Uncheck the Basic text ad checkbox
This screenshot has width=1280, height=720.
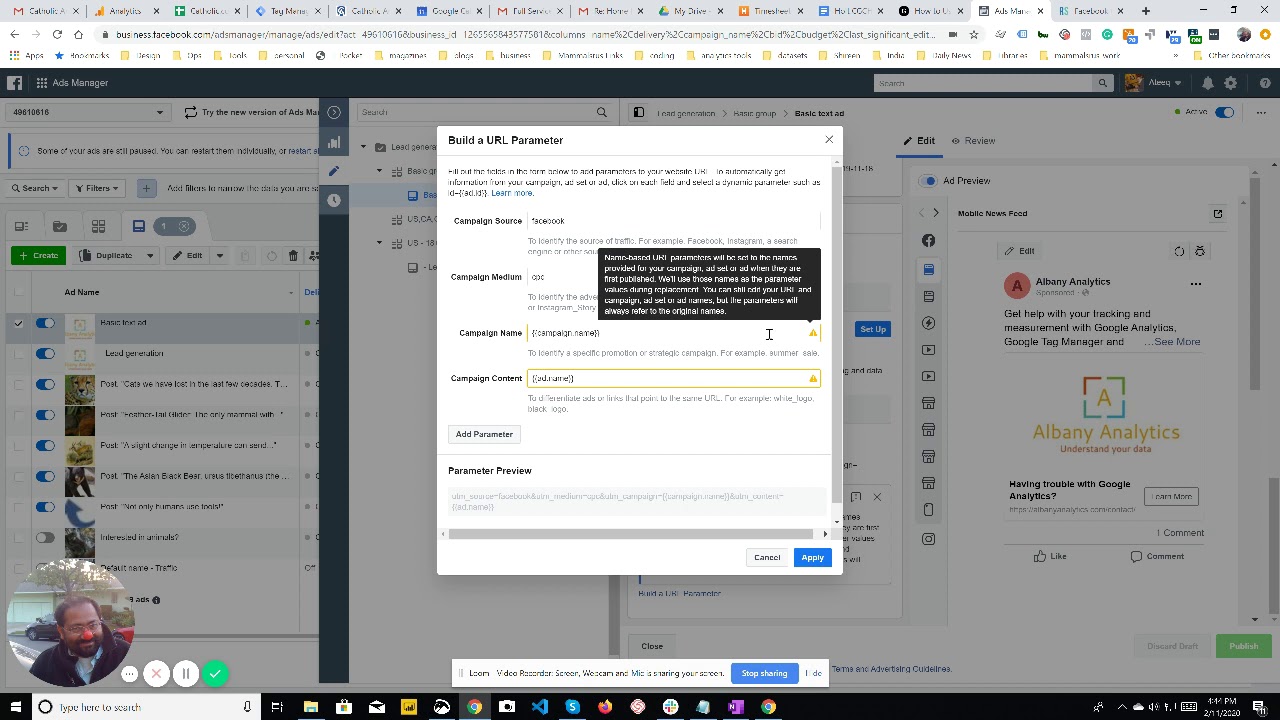(18, 323)
